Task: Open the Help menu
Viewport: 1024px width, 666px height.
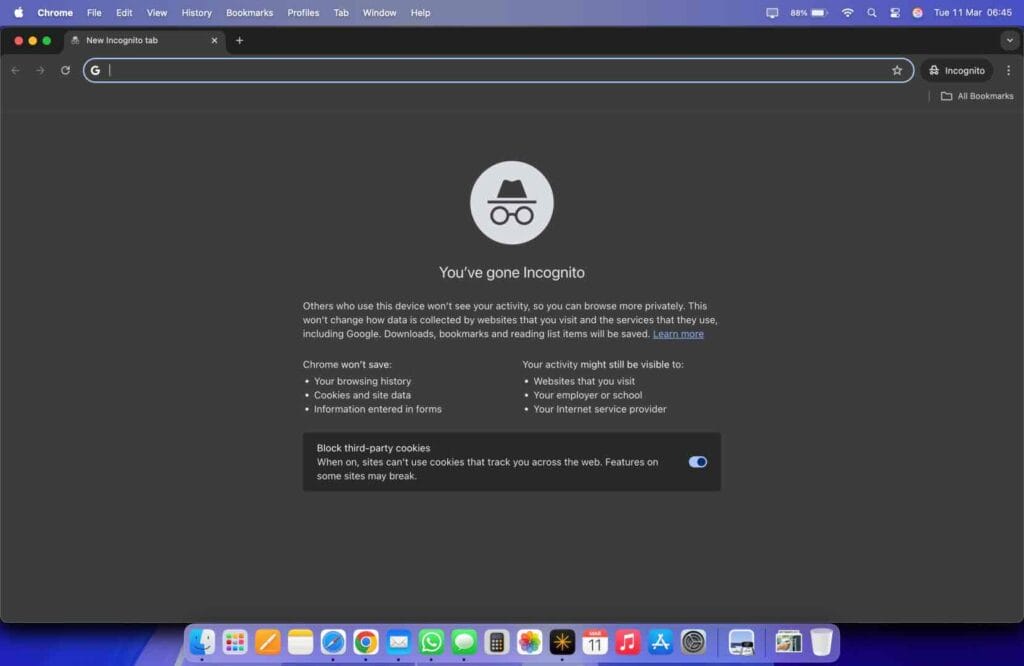Action: [421, 12]
